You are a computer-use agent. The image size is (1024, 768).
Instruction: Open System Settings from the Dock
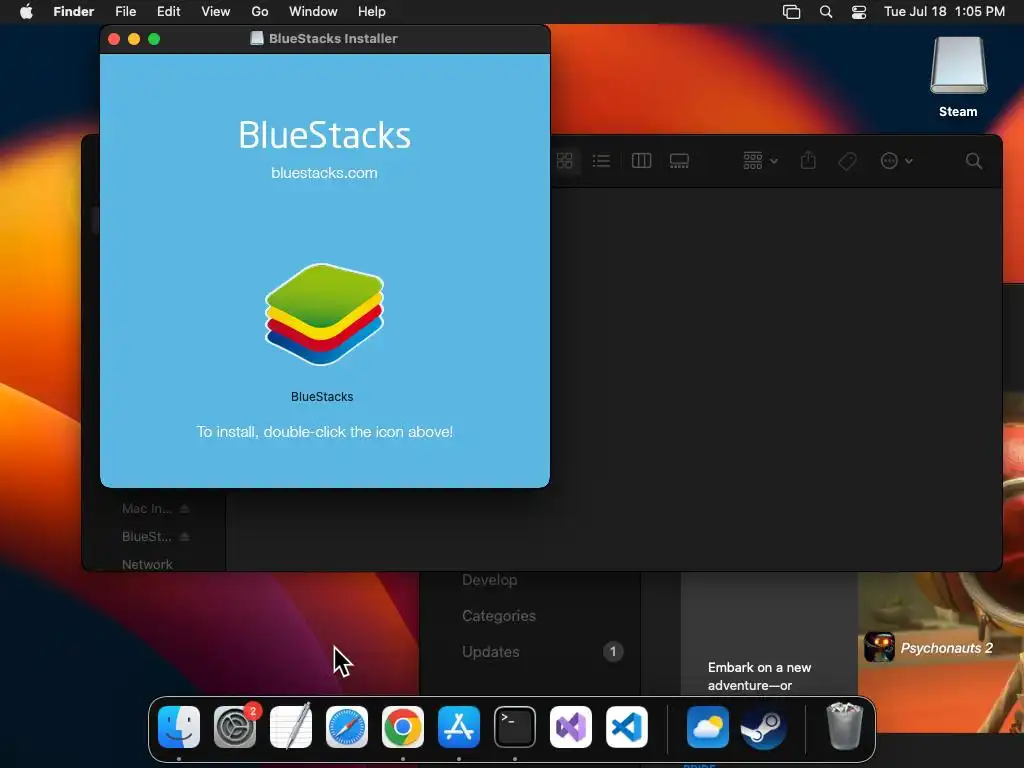click(x=235, y=727)
